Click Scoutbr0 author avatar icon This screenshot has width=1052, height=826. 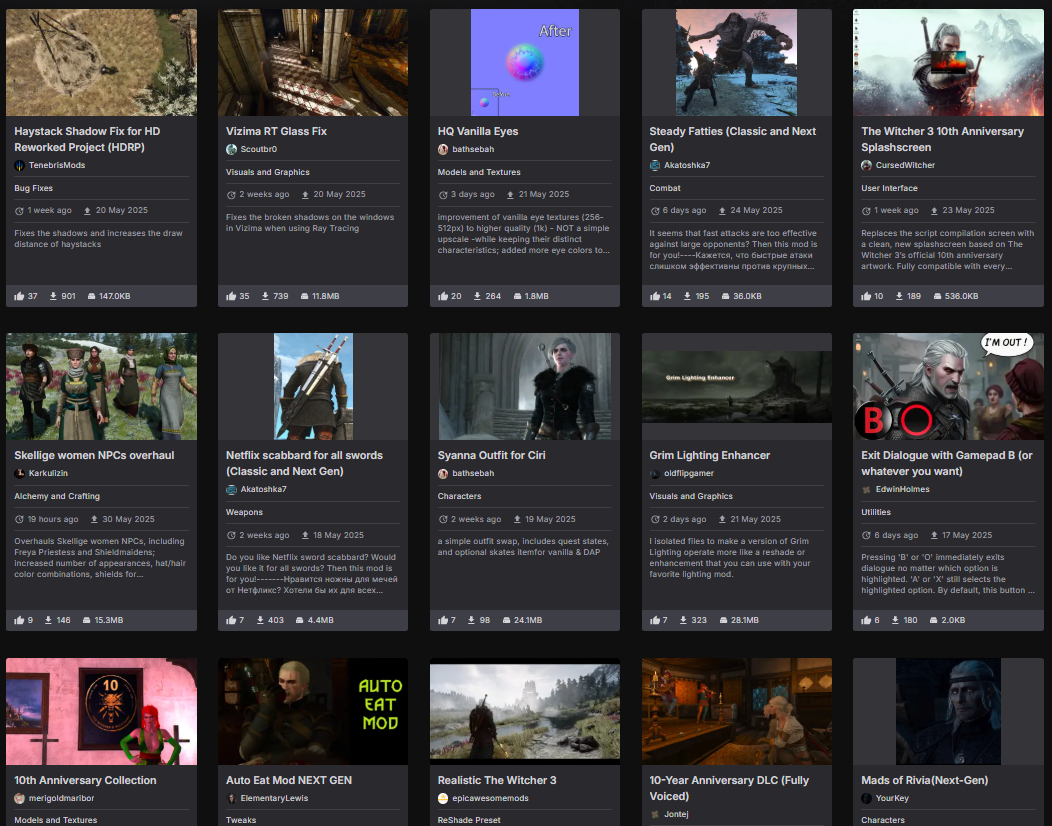click(231, 149)
